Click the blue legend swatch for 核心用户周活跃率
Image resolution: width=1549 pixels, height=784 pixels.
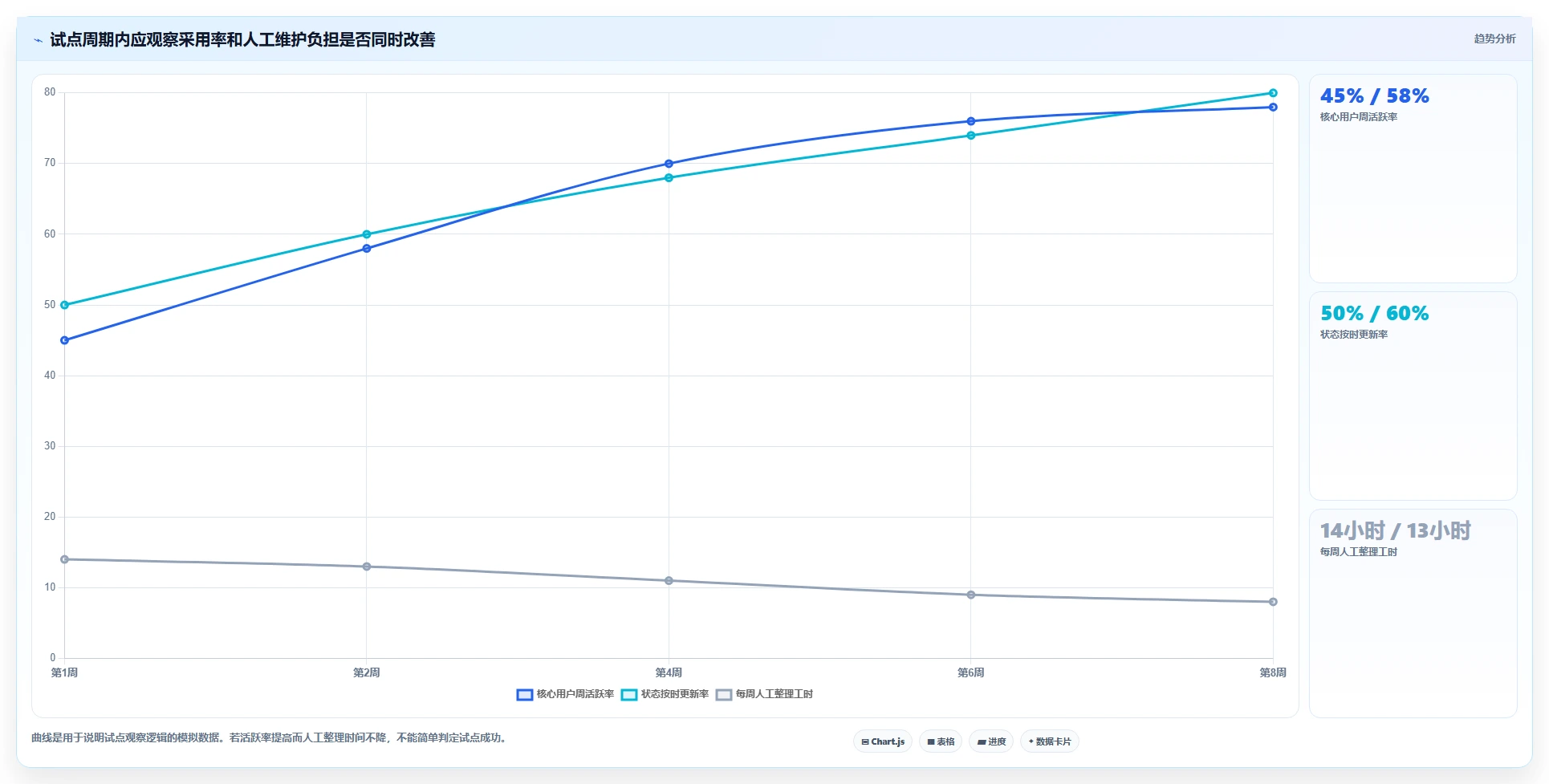[x=525, y=694]
